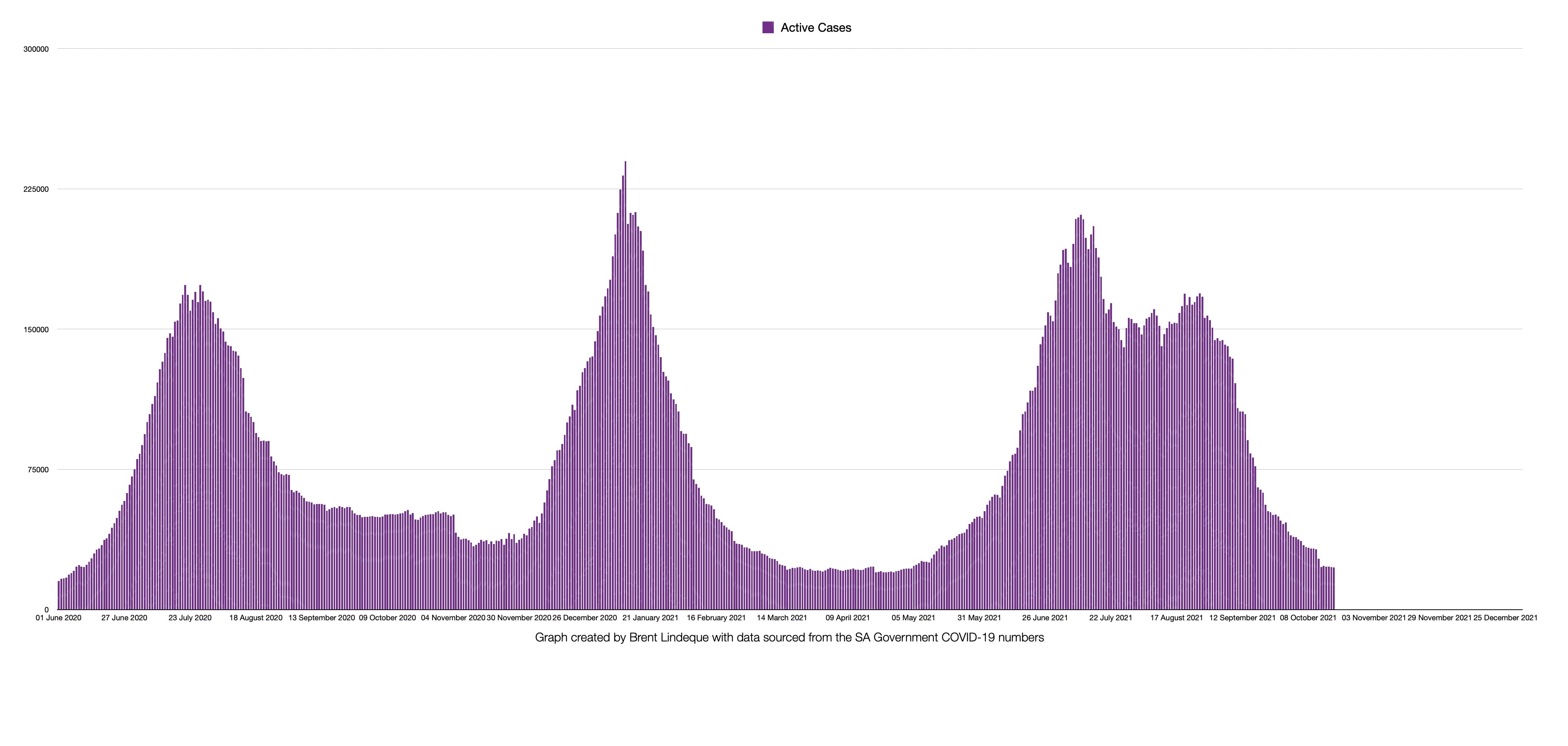Click the 08 October 2021 date label
Image resolution: width=1568 pixels, height=746 pixels.
coord(1308,618)
